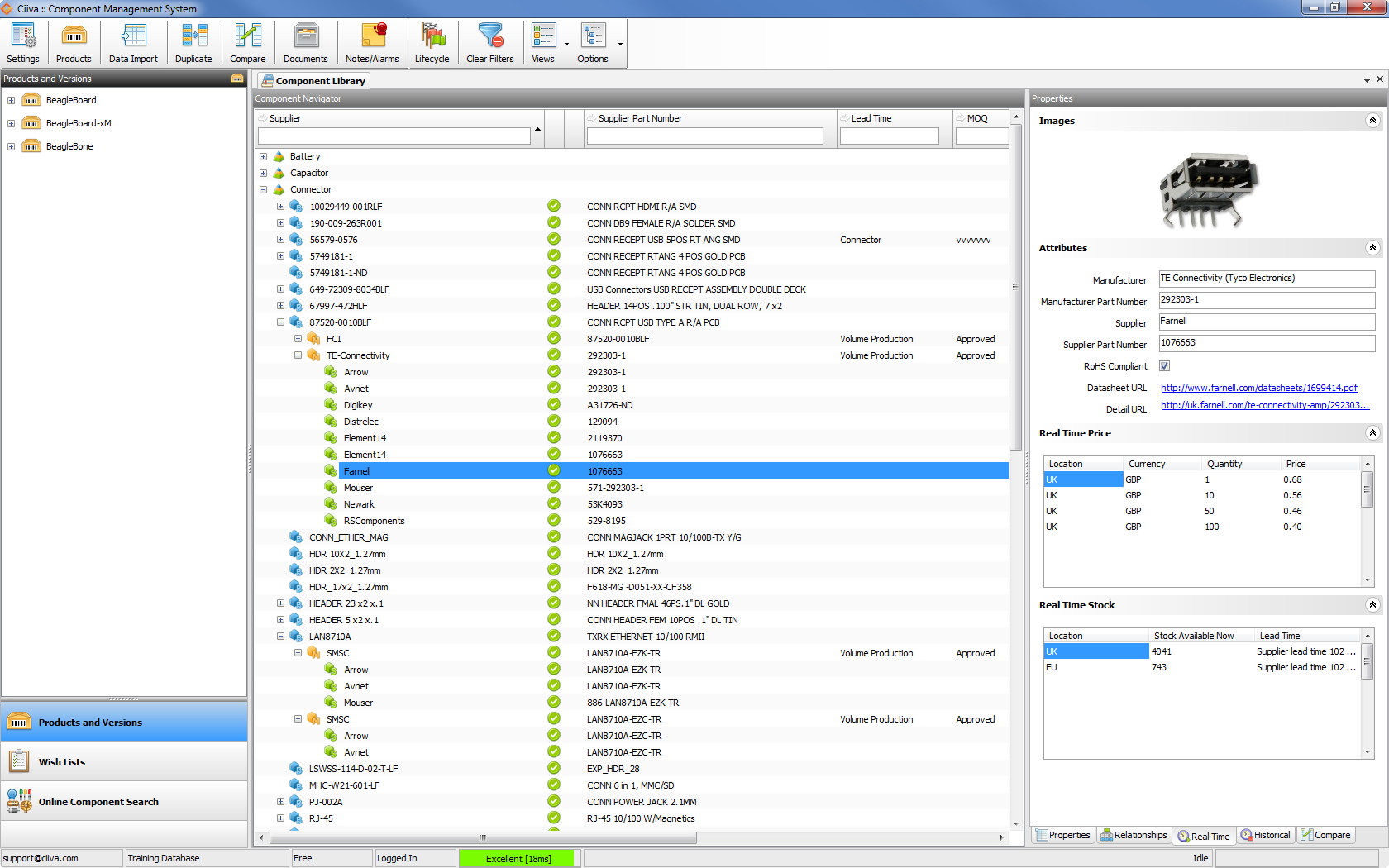Viewport: 1389px width, 868px height.
Task: Collapse the Images section header arrow
Action: coord(1372,120)
